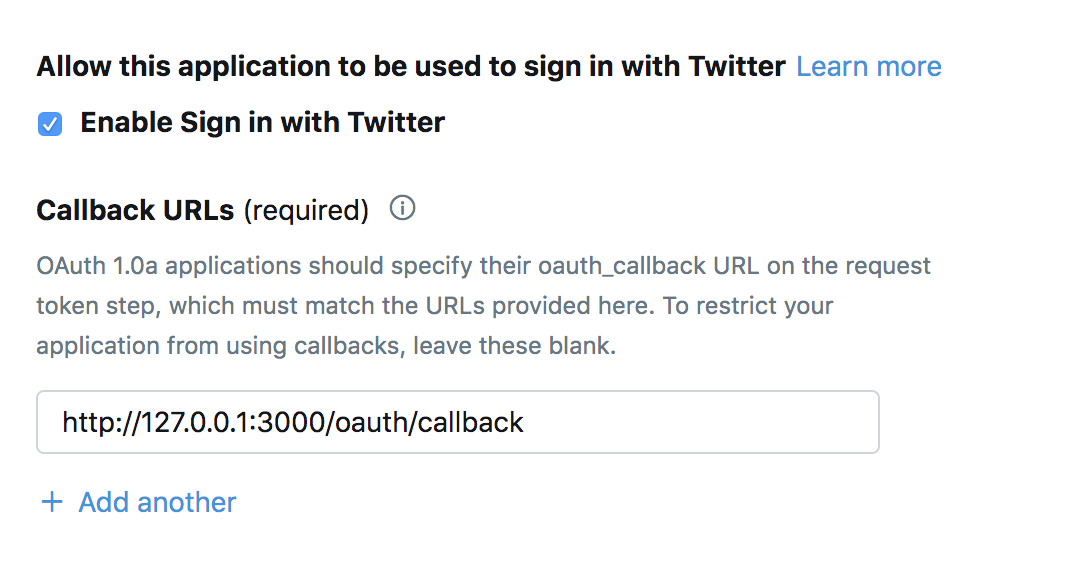Click the token step description line
Viewport: 1068px width, 566px height.
(x=435, y=306)
